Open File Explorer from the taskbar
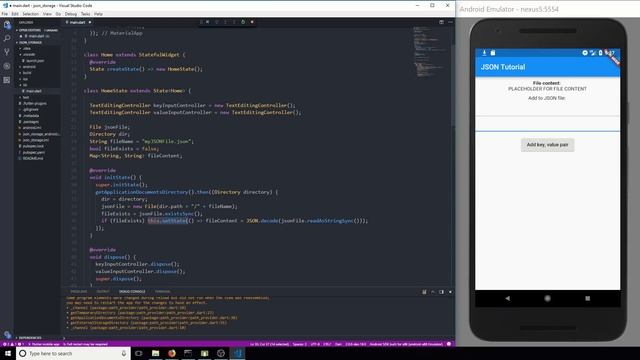This screenshot has width=640, height=360. coord(156,353)
